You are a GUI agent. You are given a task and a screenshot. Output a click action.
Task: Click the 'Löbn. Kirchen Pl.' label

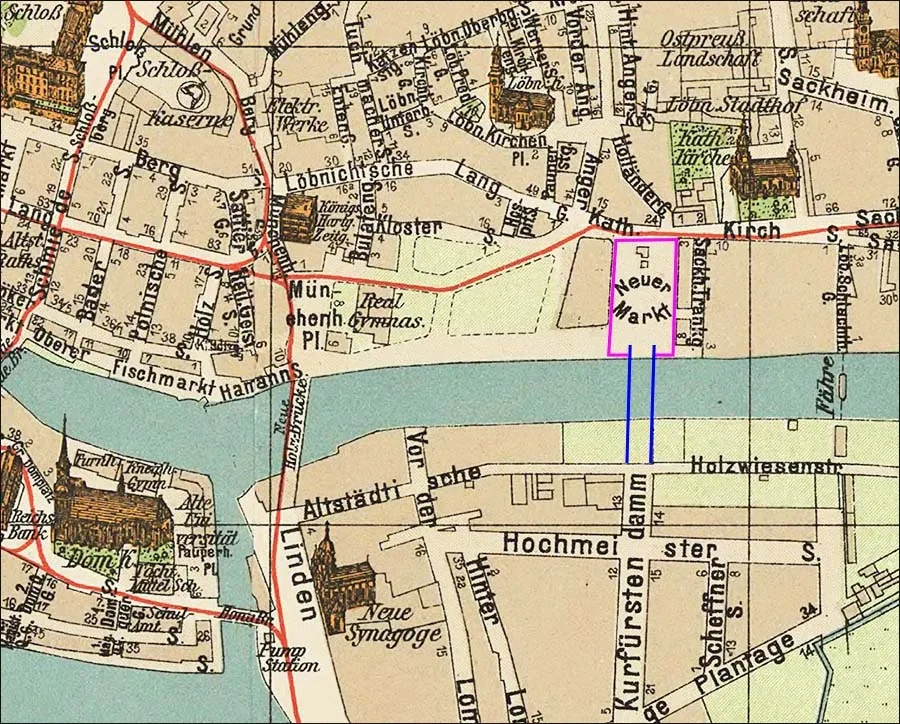coord(497,138)
